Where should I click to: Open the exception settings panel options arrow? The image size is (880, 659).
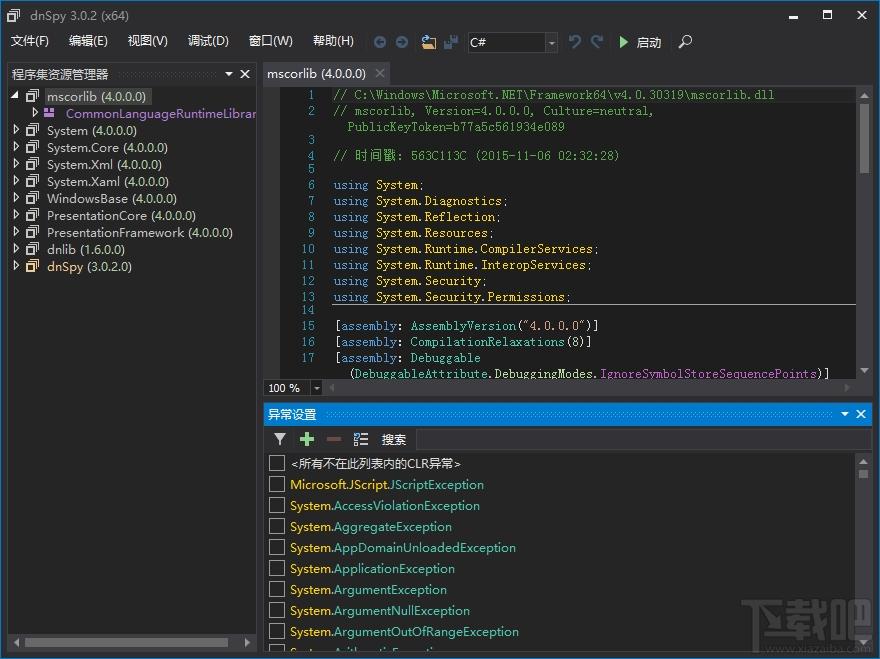(845, 414)
